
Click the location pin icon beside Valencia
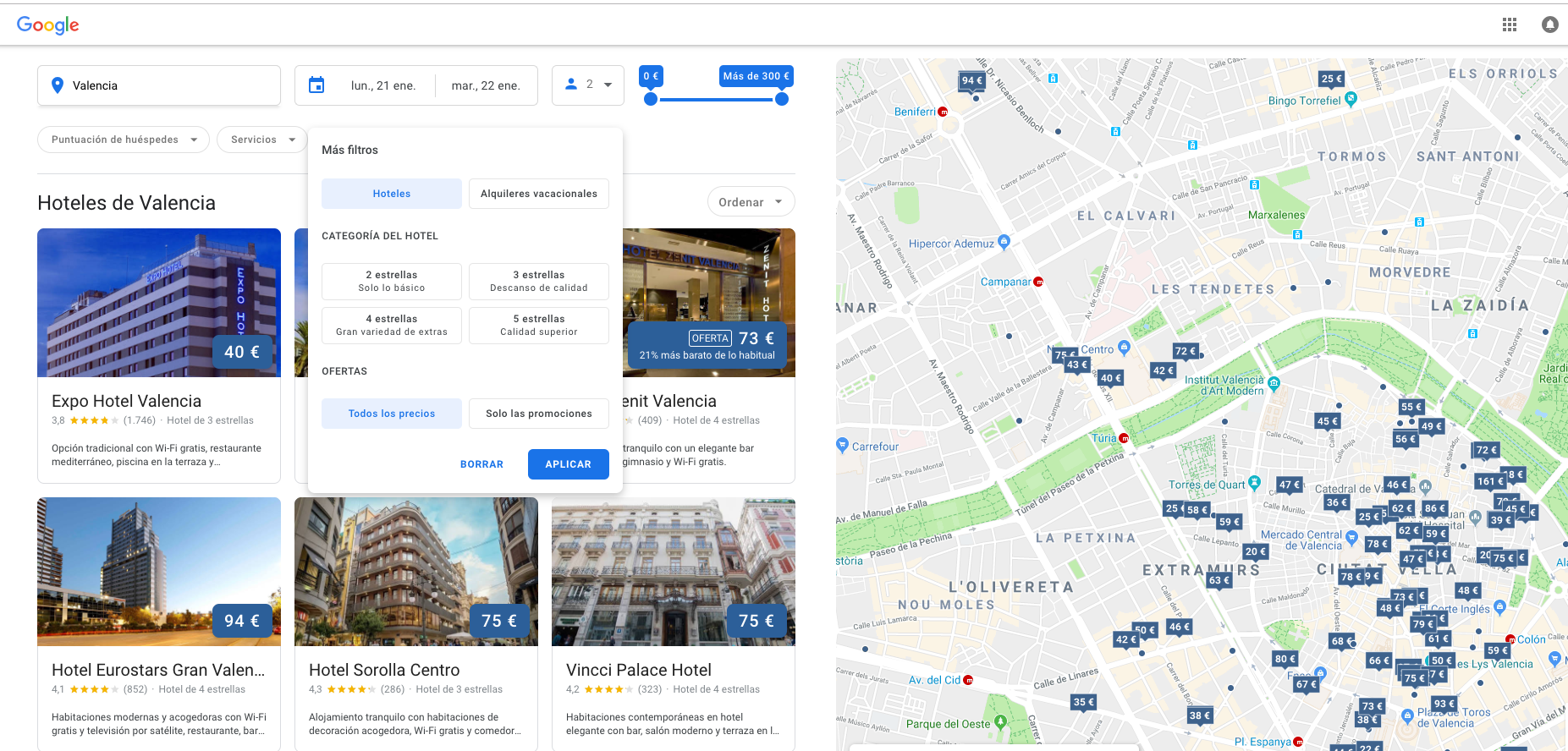58,85
